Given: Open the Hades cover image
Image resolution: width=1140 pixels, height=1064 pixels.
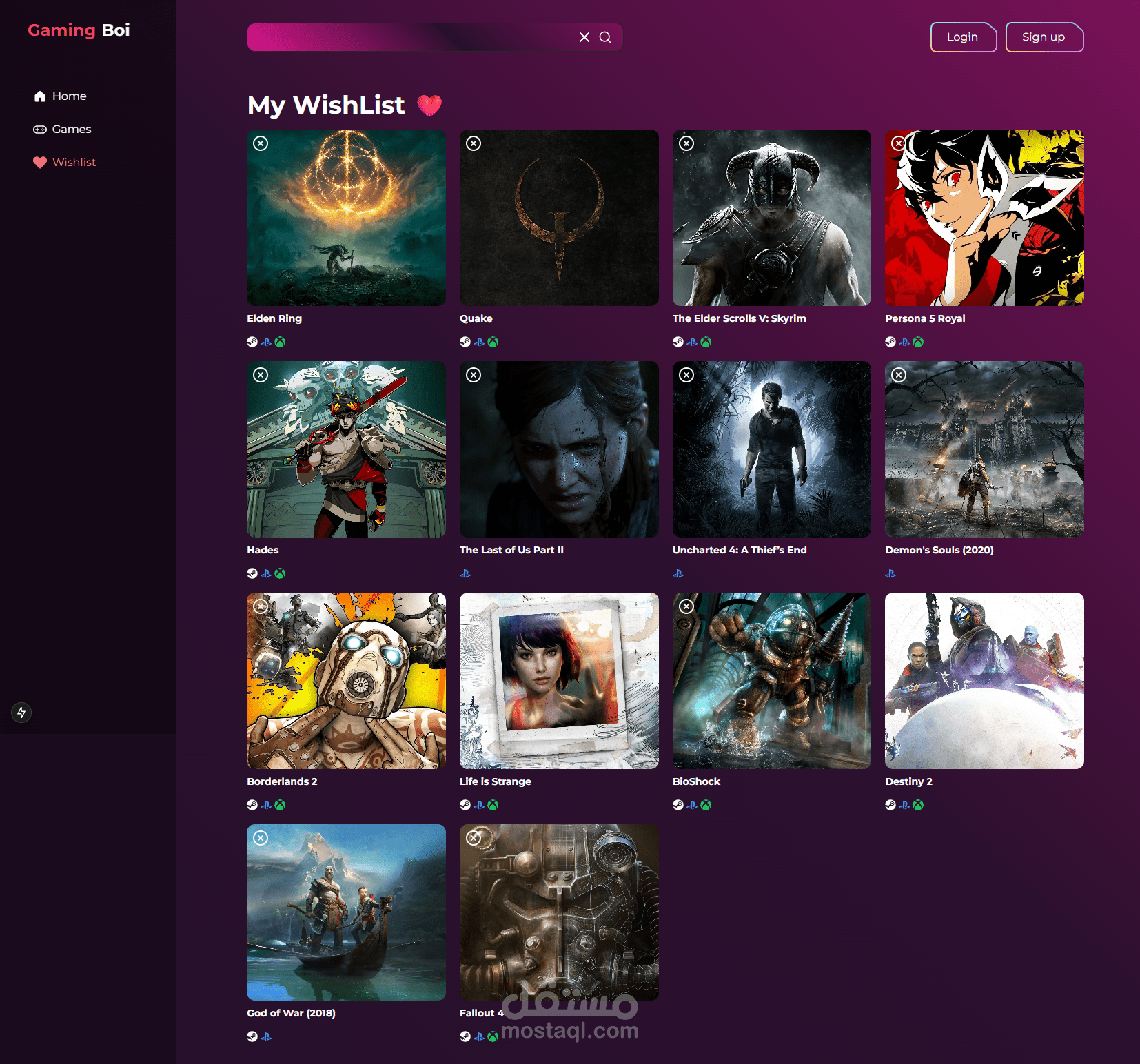Looking at the screenshot, I should point(346,449).
